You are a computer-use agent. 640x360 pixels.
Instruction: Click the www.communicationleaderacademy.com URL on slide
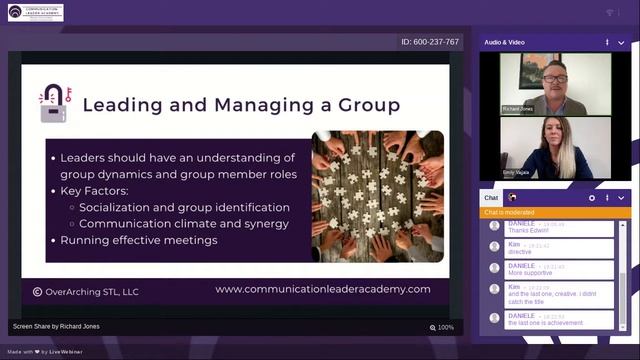click(x=323, y=289)
